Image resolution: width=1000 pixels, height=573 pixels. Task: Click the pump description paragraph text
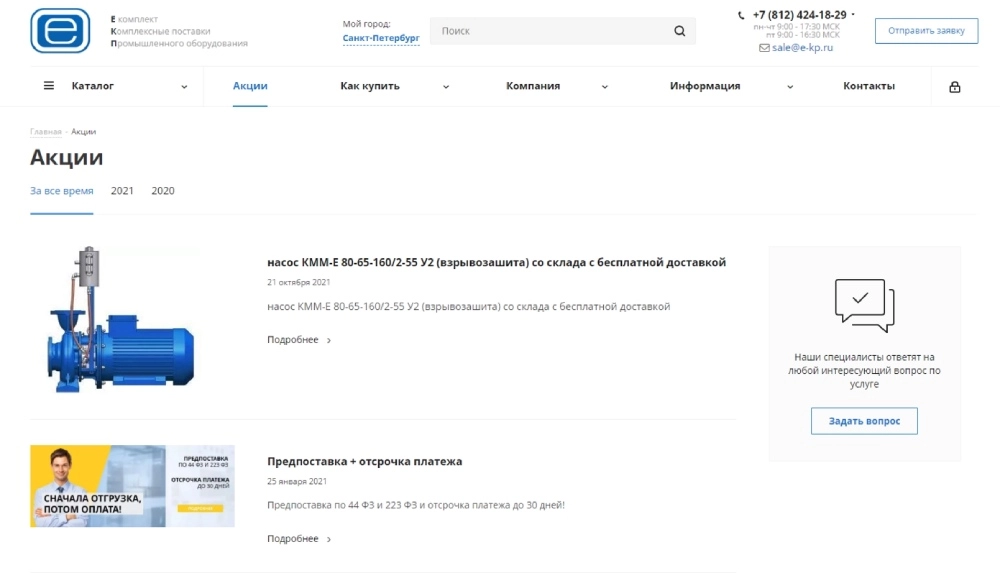(x=469, y=306)
